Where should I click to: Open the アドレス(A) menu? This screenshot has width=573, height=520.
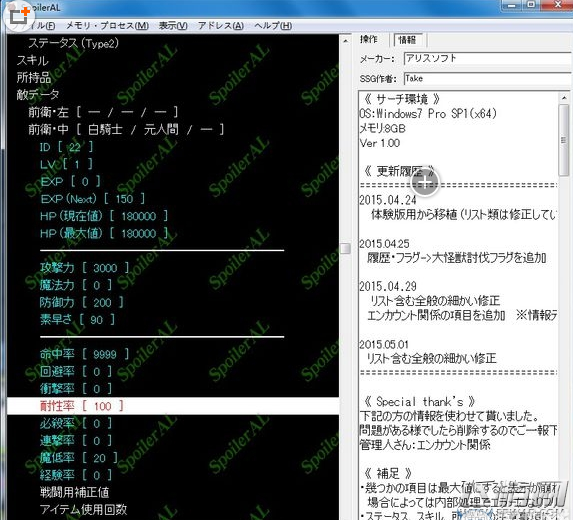click(x=221, y=26)
